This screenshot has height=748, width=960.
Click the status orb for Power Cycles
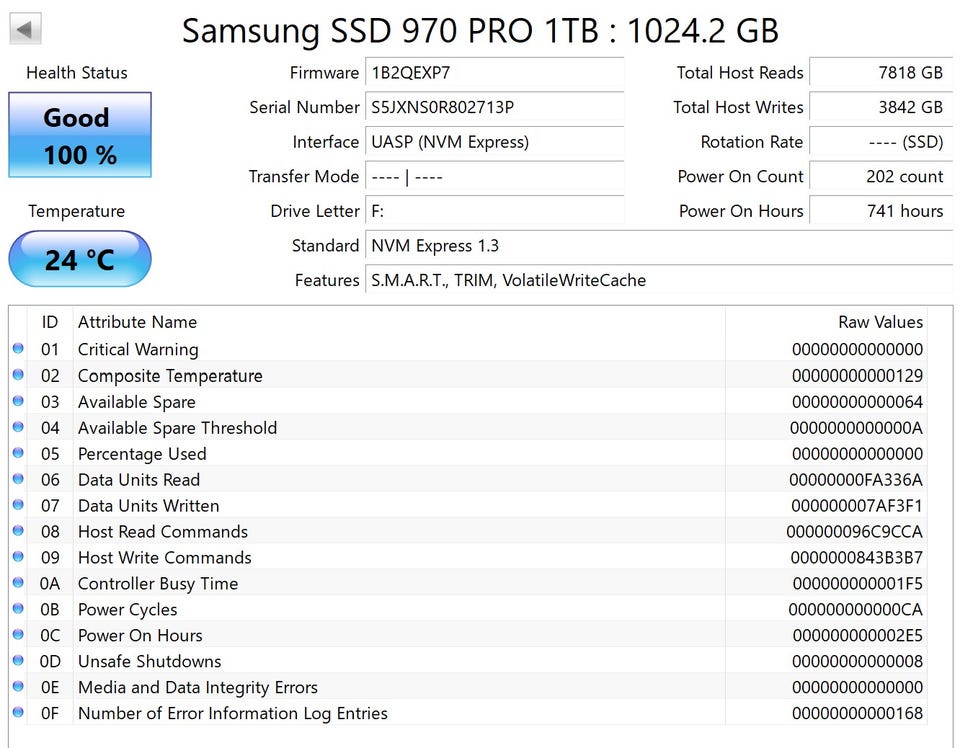coord(18,609)
